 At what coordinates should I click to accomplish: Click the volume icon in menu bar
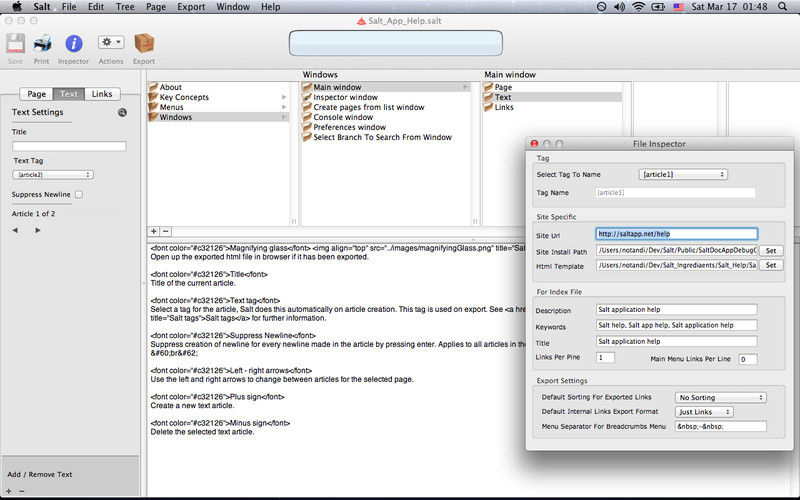tap(619, 7)
